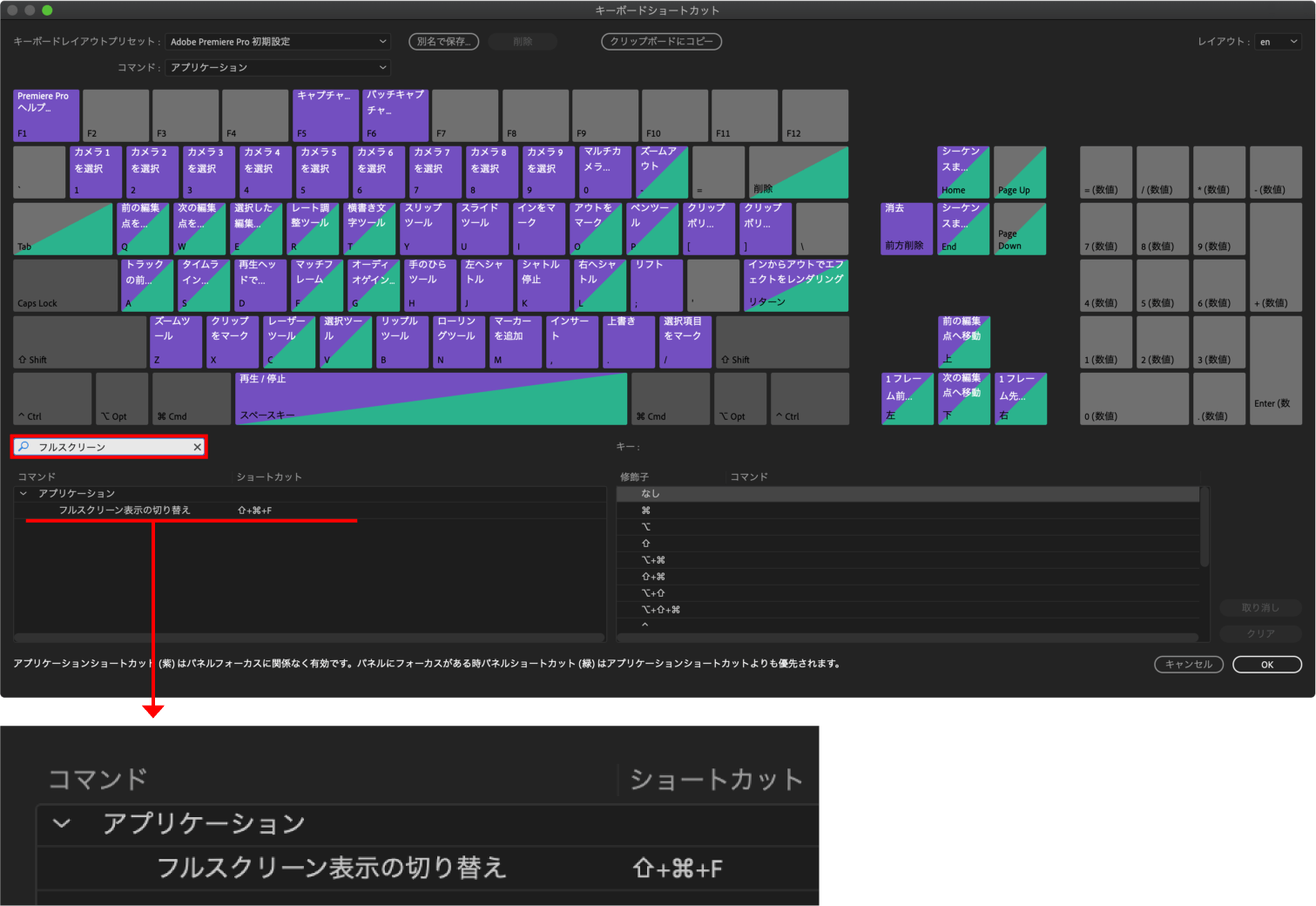Open the レイアウト en dropdown

(1278, 42)
